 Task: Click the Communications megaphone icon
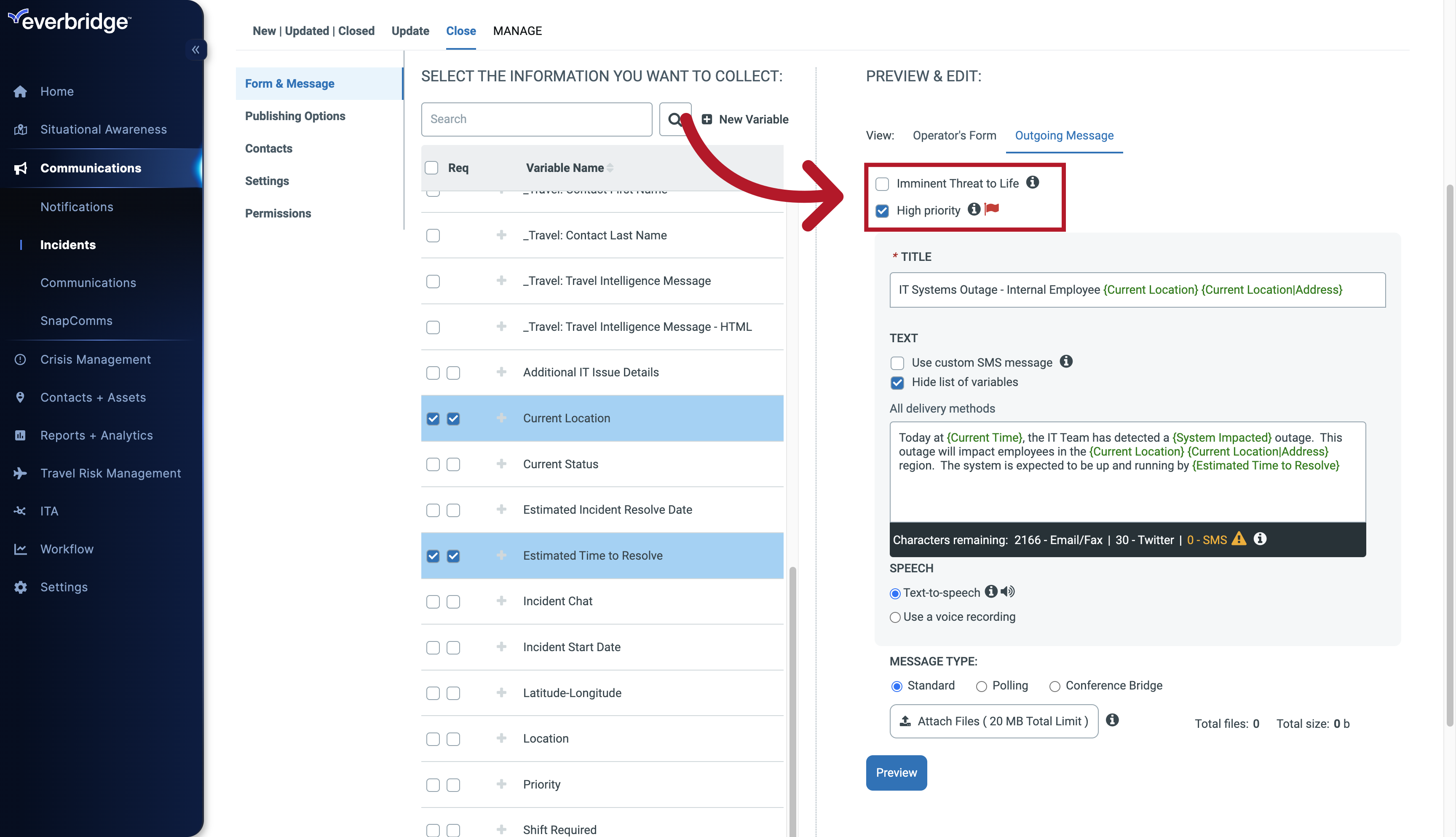pyautogui.click(x=20, y=168)
